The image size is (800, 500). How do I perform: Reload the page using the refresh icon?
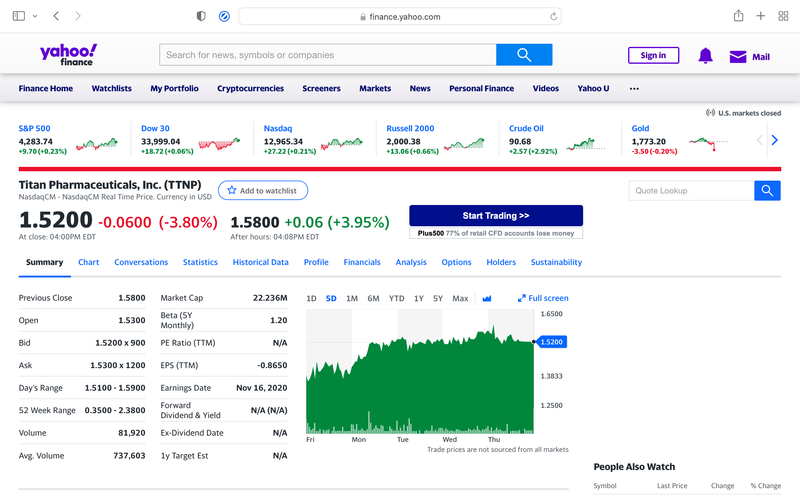[553, 16]
